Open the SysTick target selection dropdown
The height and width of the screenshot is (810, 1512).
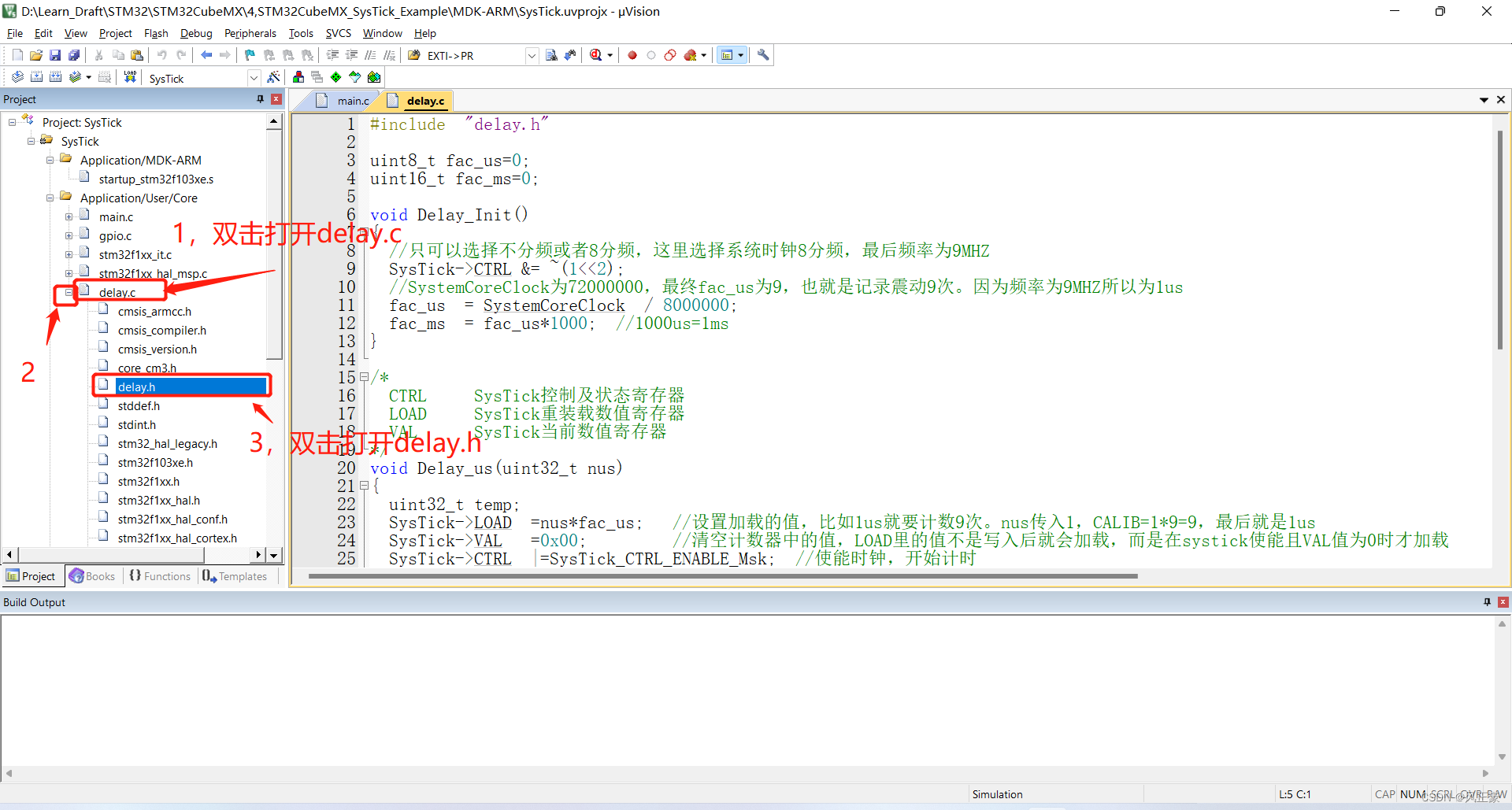point(254,76)
